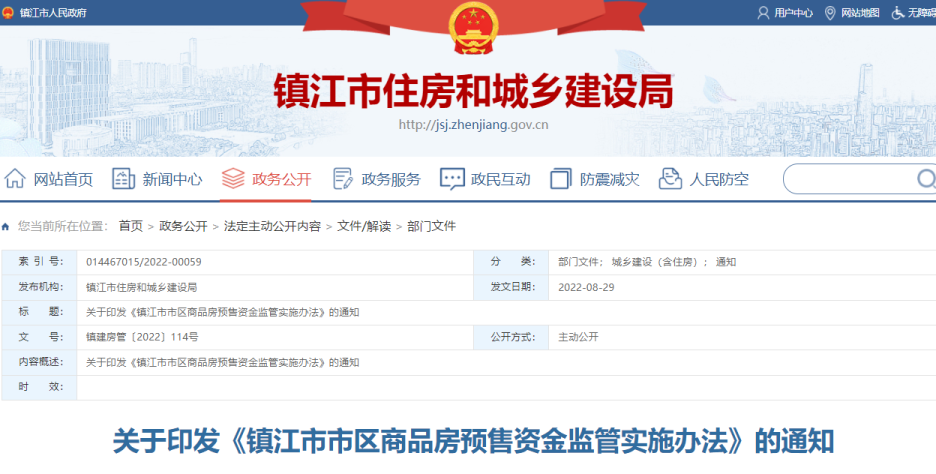Click the chat bubble icon of 政民互动

[452, 178]
